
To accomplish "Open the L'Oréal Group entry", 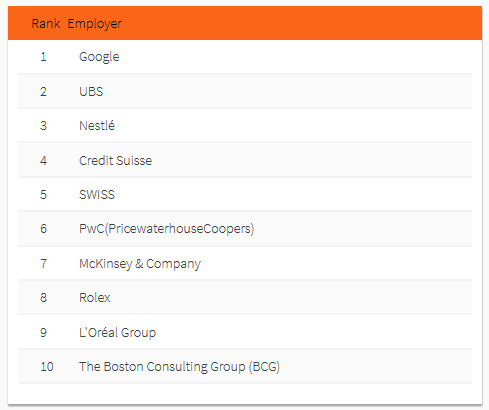I will click(x=117, y=332).
